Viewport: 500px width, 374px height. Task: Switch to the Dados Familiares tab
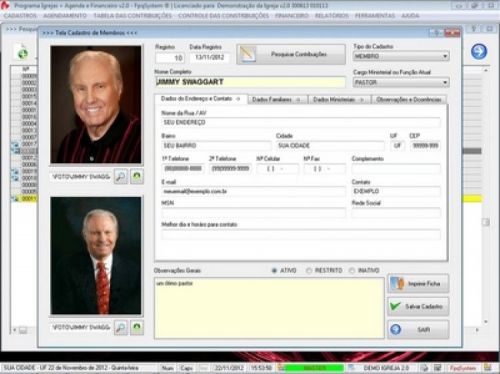pos(277,99)
